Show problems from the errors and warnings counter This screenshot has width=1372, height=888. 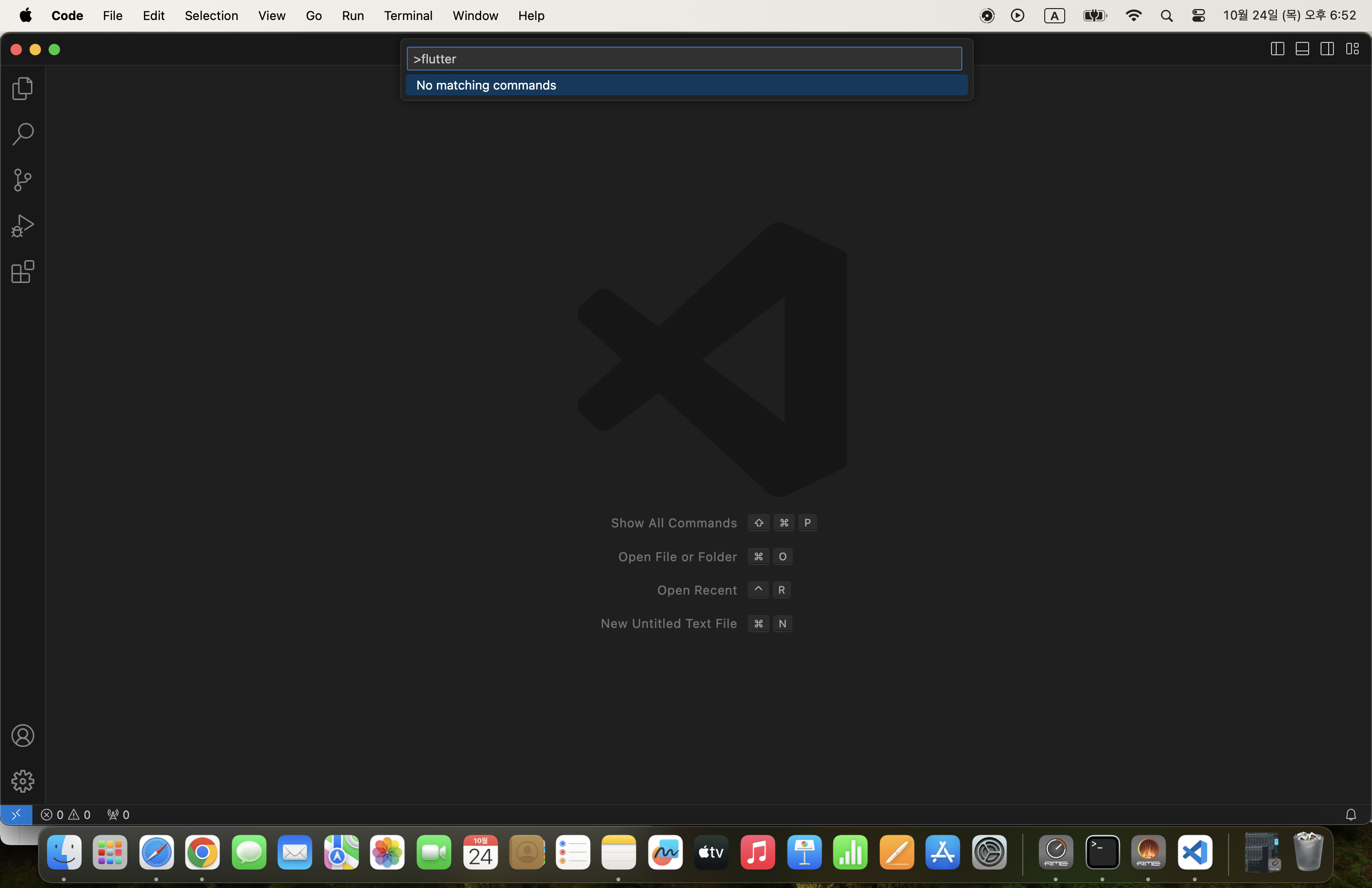[x=66, y=814]
